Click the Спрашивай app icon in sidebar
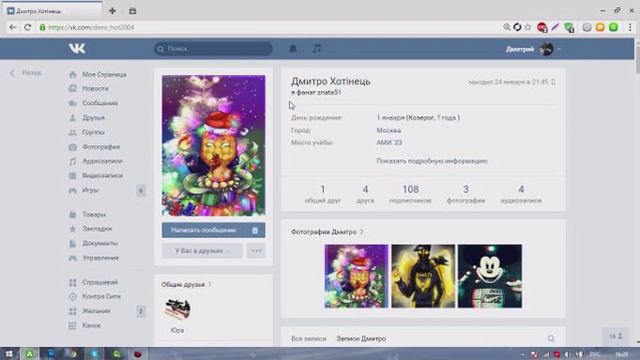Screen dimensions: 640x360 tap(73, 282)
